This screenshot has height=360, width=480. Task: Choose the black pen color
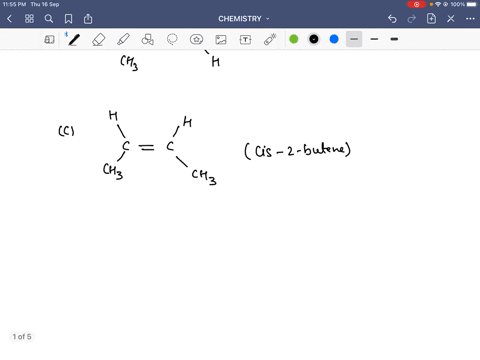tap(314, 39)
